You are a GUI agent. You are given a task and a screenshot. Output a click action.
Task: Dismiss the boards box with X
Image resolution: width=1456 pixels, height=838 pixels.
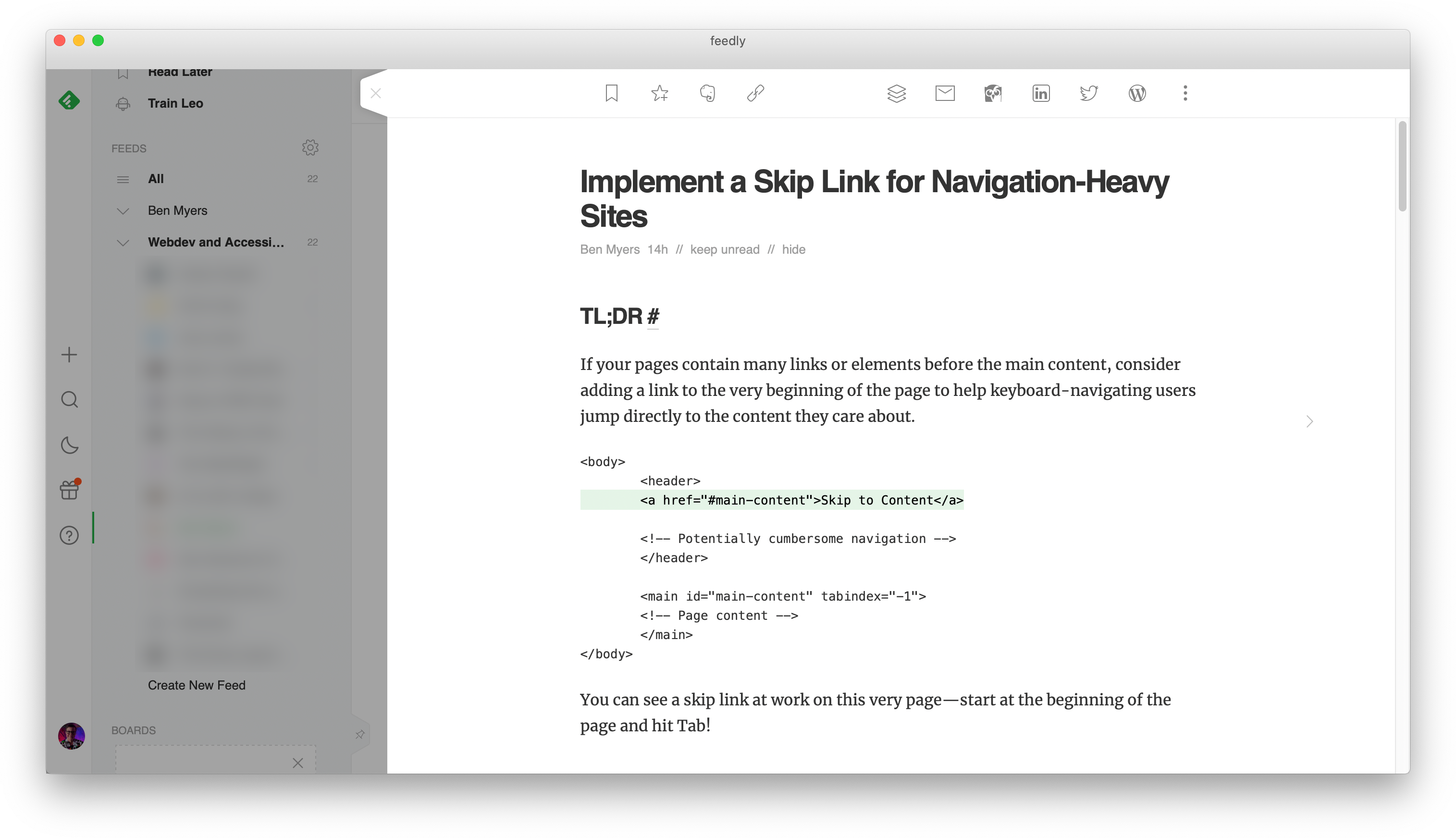click(297, 763)
